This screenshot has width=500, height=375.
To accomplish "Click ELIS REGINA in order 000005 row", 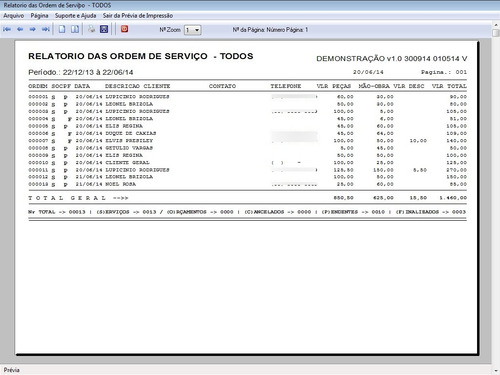I will [124, 126].
